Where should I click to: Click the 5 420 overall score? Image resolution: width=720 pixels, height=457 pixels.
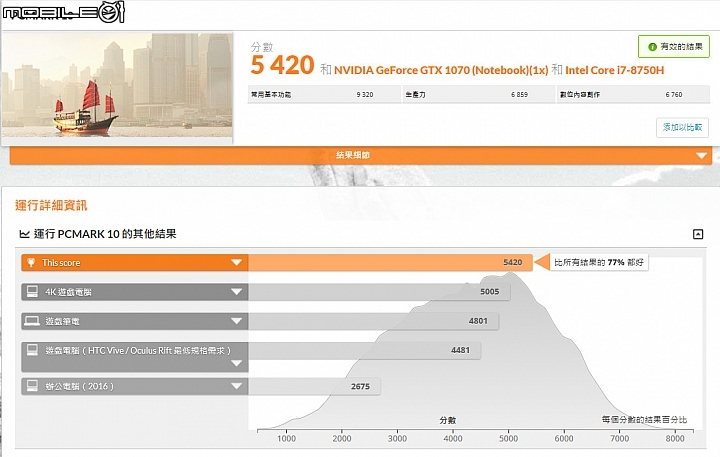[282, 65]
